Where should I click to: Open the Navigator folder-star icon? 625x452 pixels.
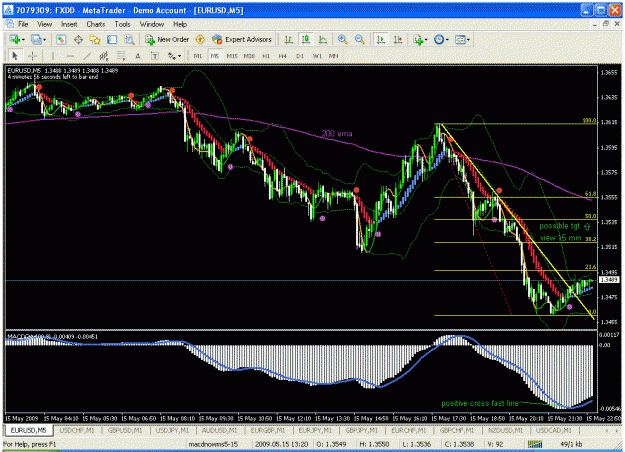point(94,39)
